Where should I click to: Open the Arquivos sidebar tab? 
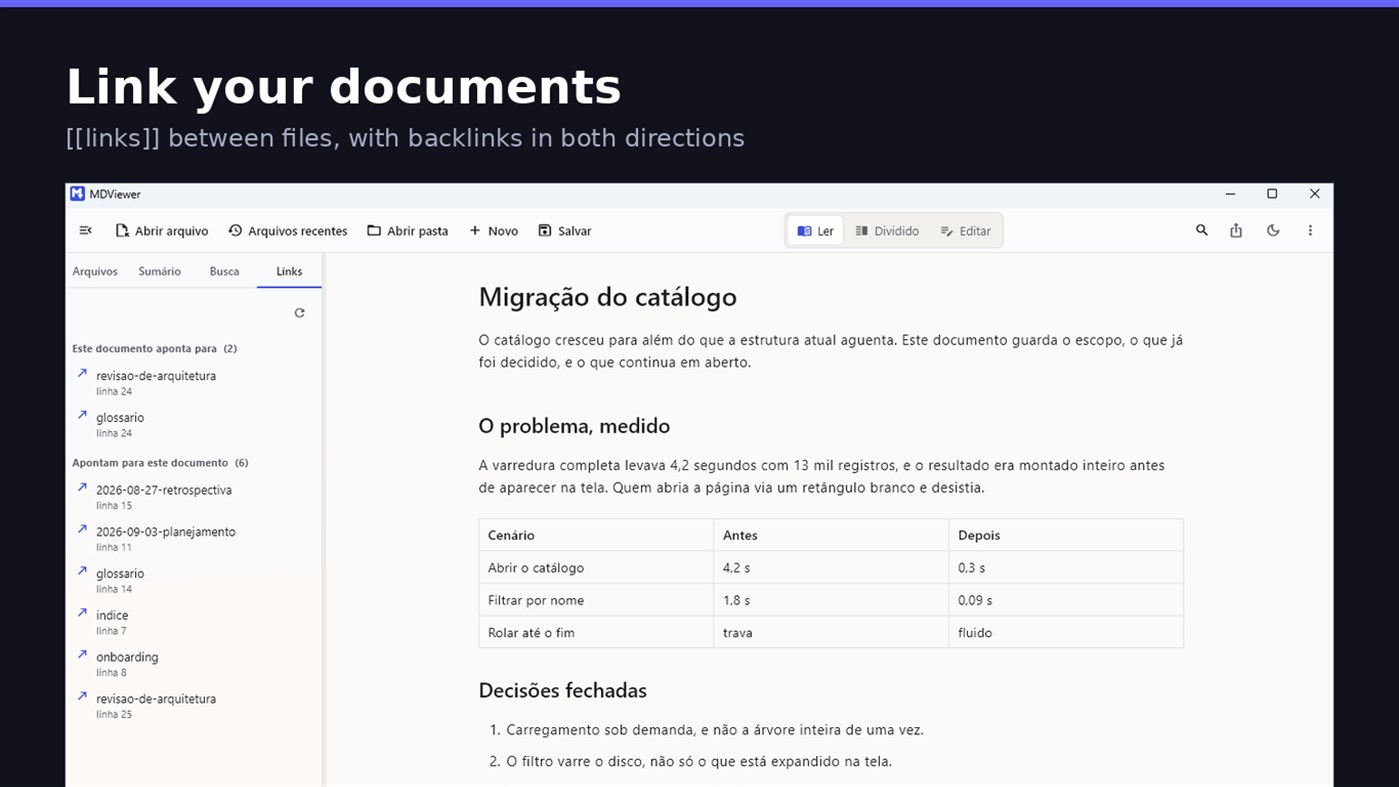(95, 271)
